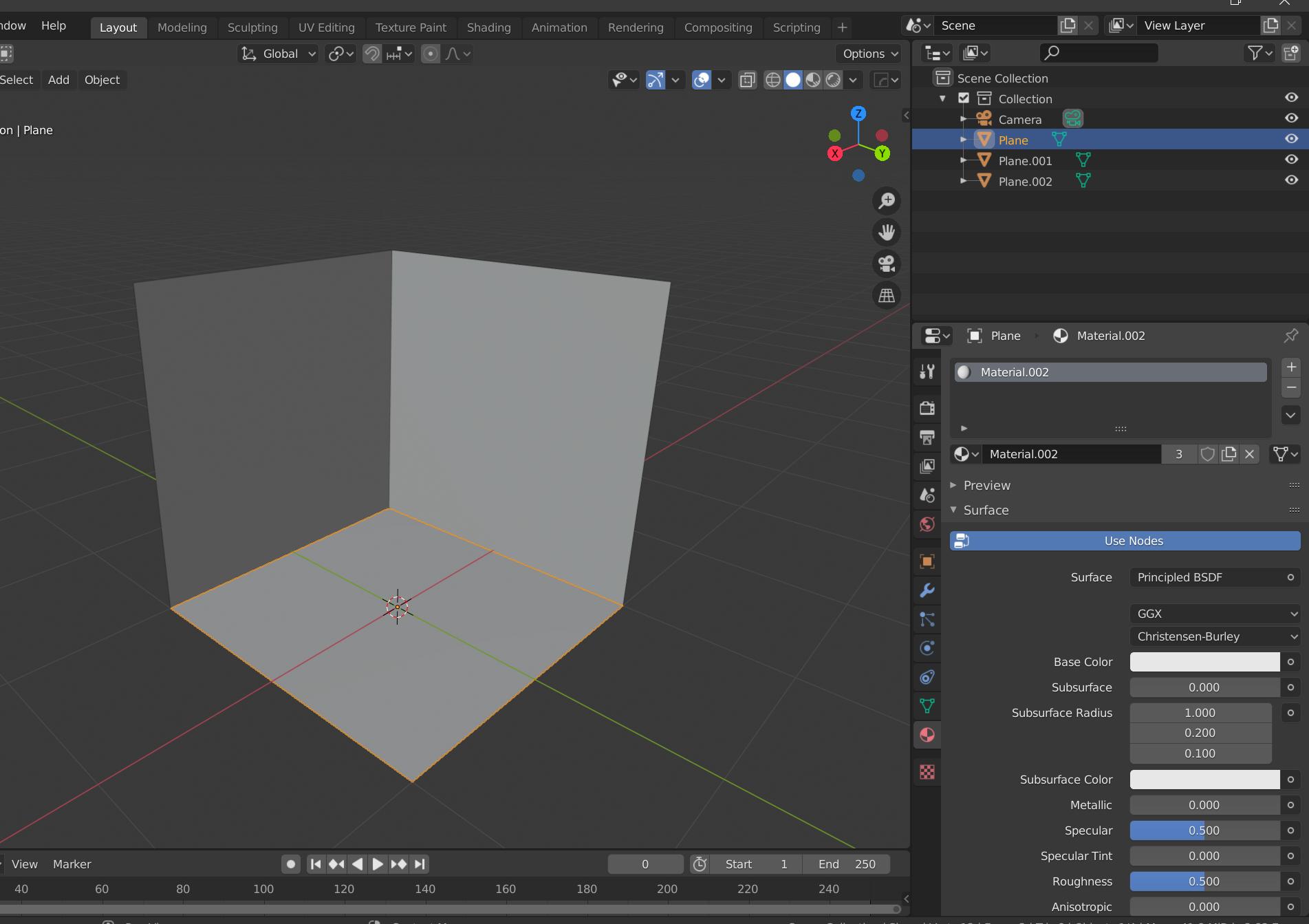The height and width of the screenshot is (924, 1309).
Task: Open the Output Properties tab
Action: 927,438
